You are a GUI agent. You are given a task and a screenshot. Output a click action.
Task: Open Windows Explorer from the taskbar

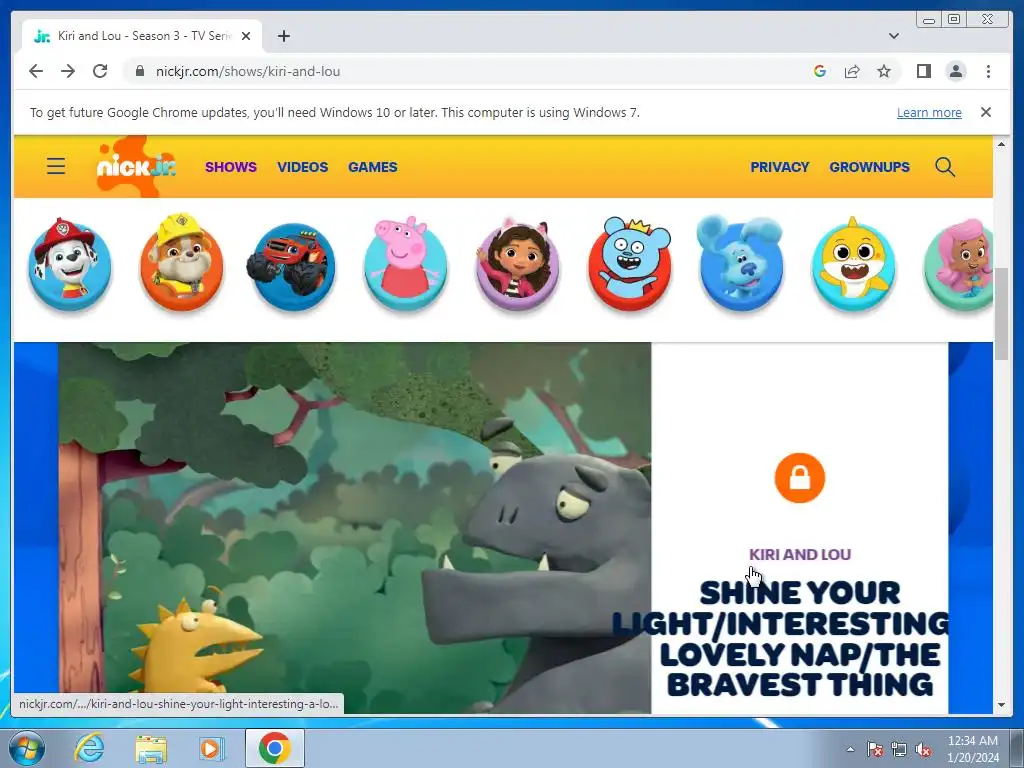[x=151, y=748]
